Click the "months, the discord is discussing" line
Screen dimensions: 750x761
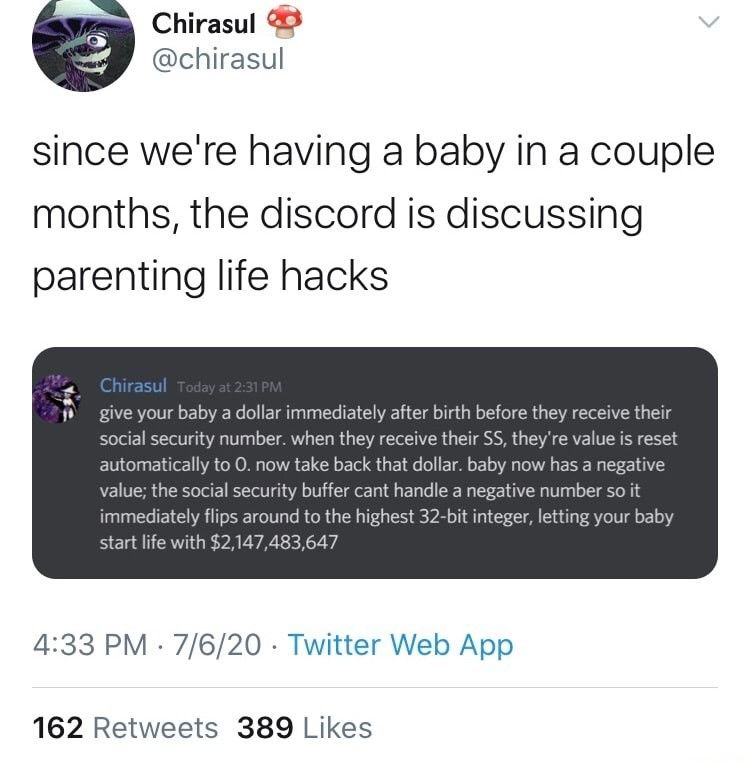click(x=337, y=214)
